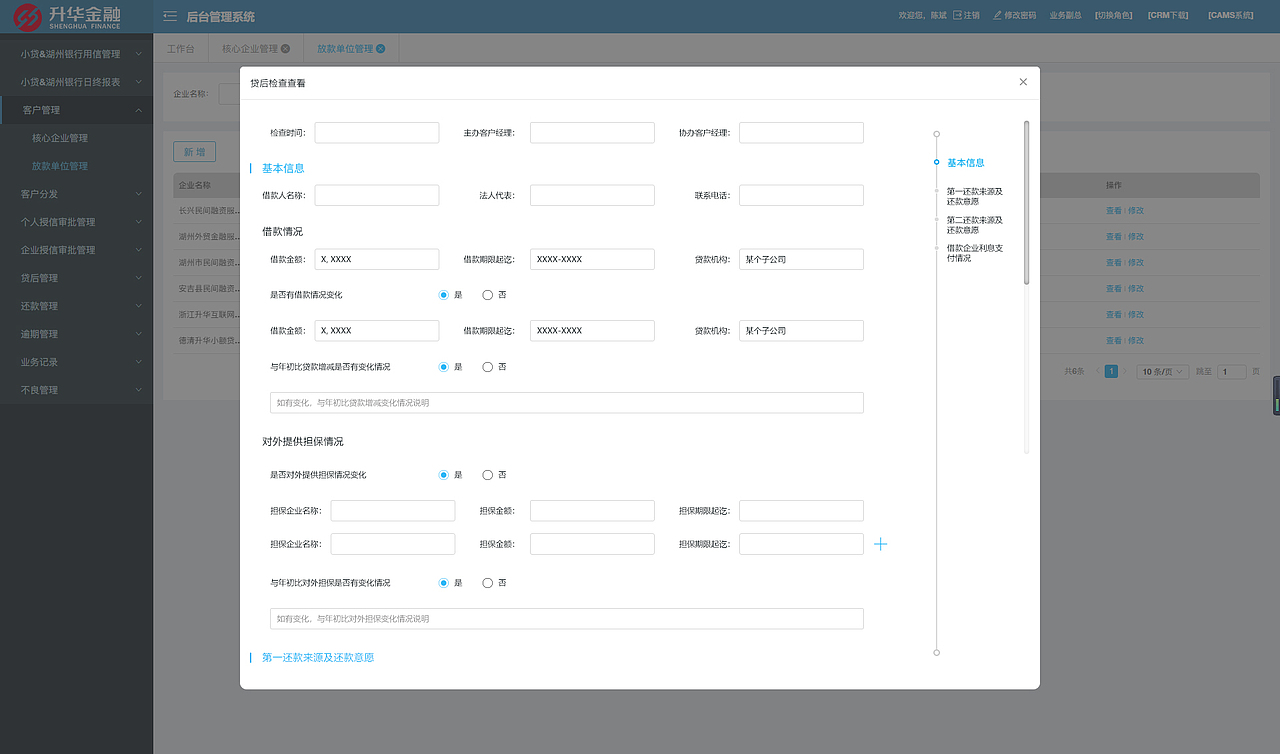Click the 新增 button

click(194, 152)
